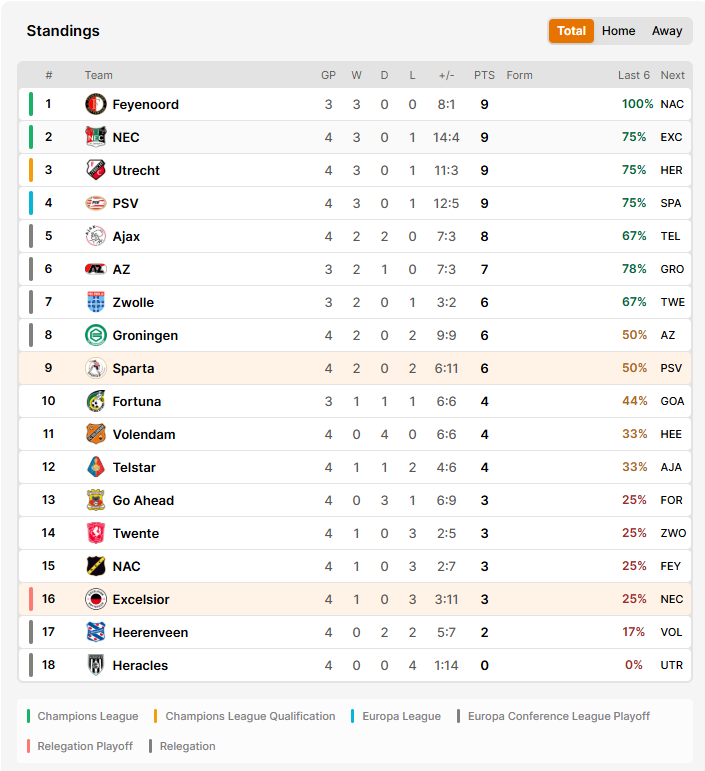Open the Go Ahead team link
The width and height of the screenshot is (705, 771).
(x=143, y=500)
